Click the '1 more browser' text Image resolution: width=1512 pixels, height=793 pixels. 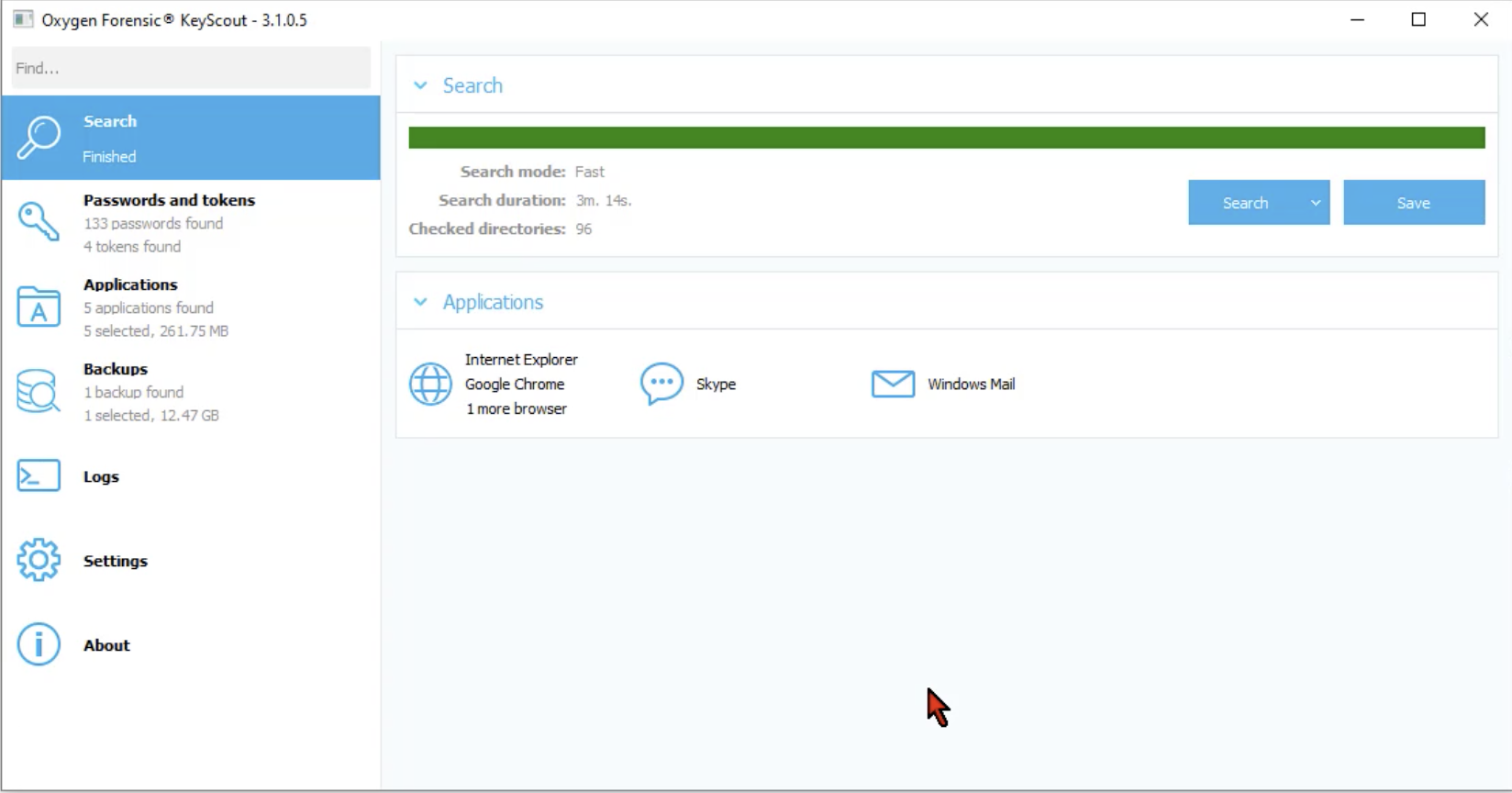coord(517,409)
